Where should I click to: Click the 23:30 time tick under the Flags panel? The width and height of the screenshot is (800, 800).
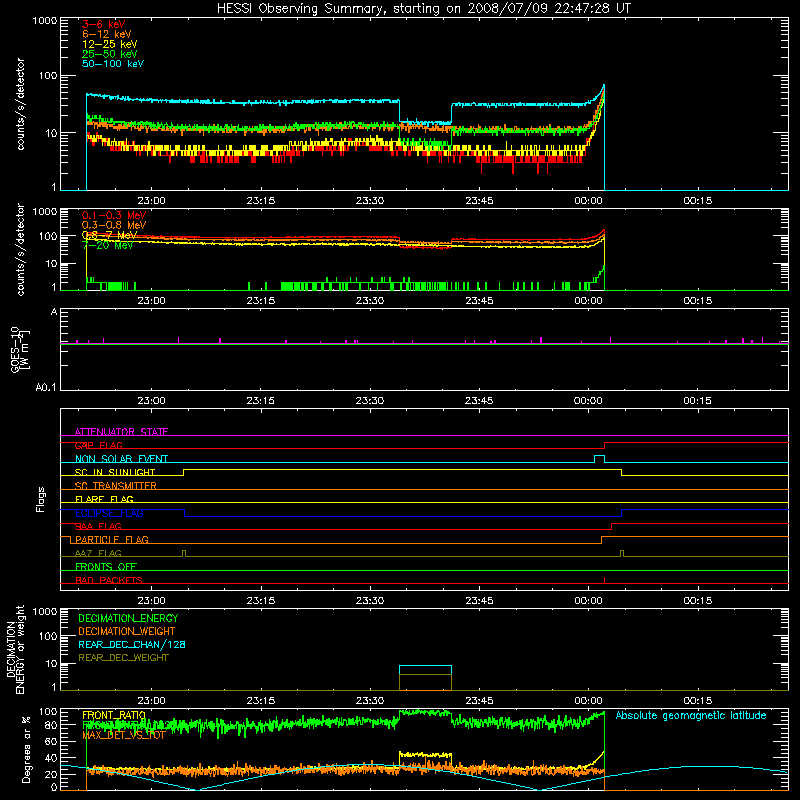[369, 601]
